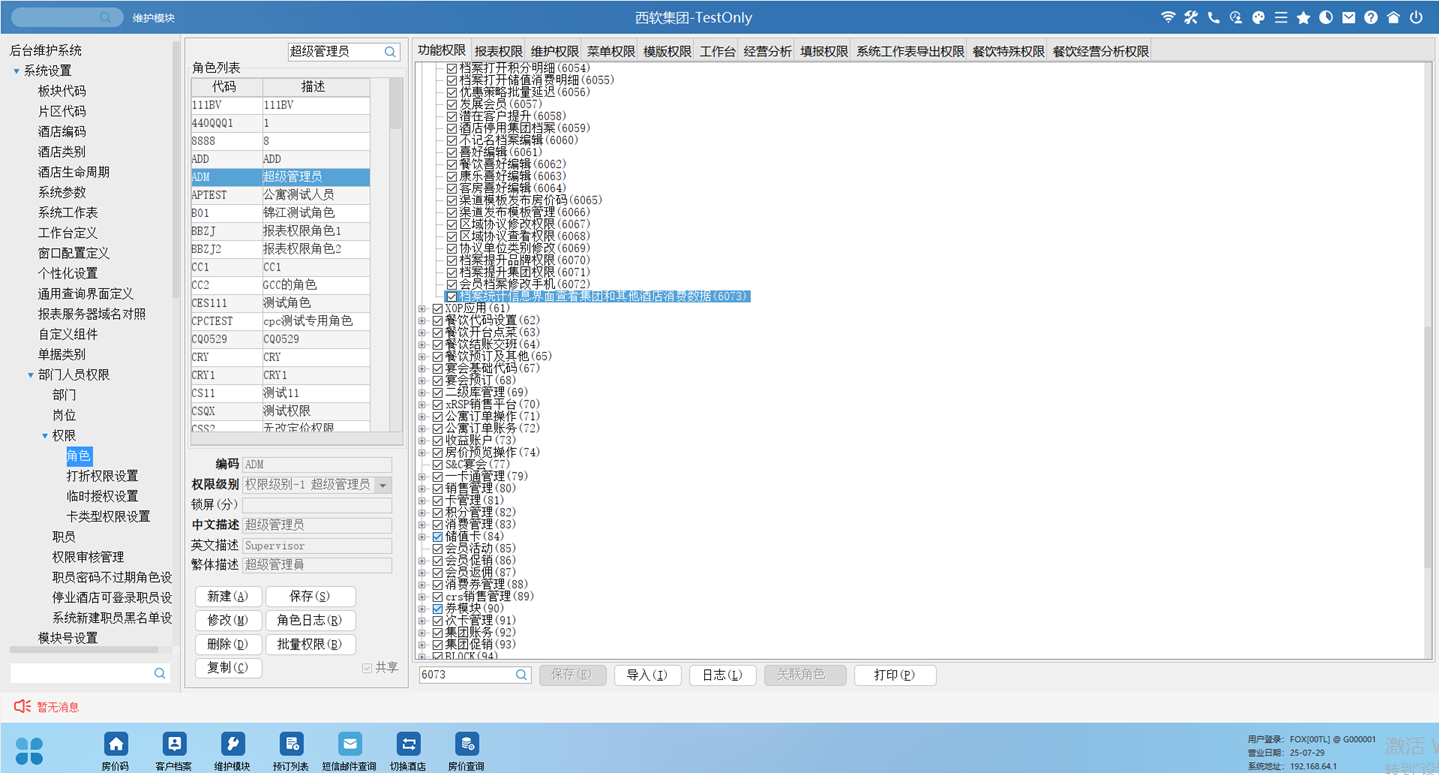Screen dimensions: 1439x775
Task: Open the 权限级别 dropdown arrow
Action: pyautogui.click(x=382, y=485)
